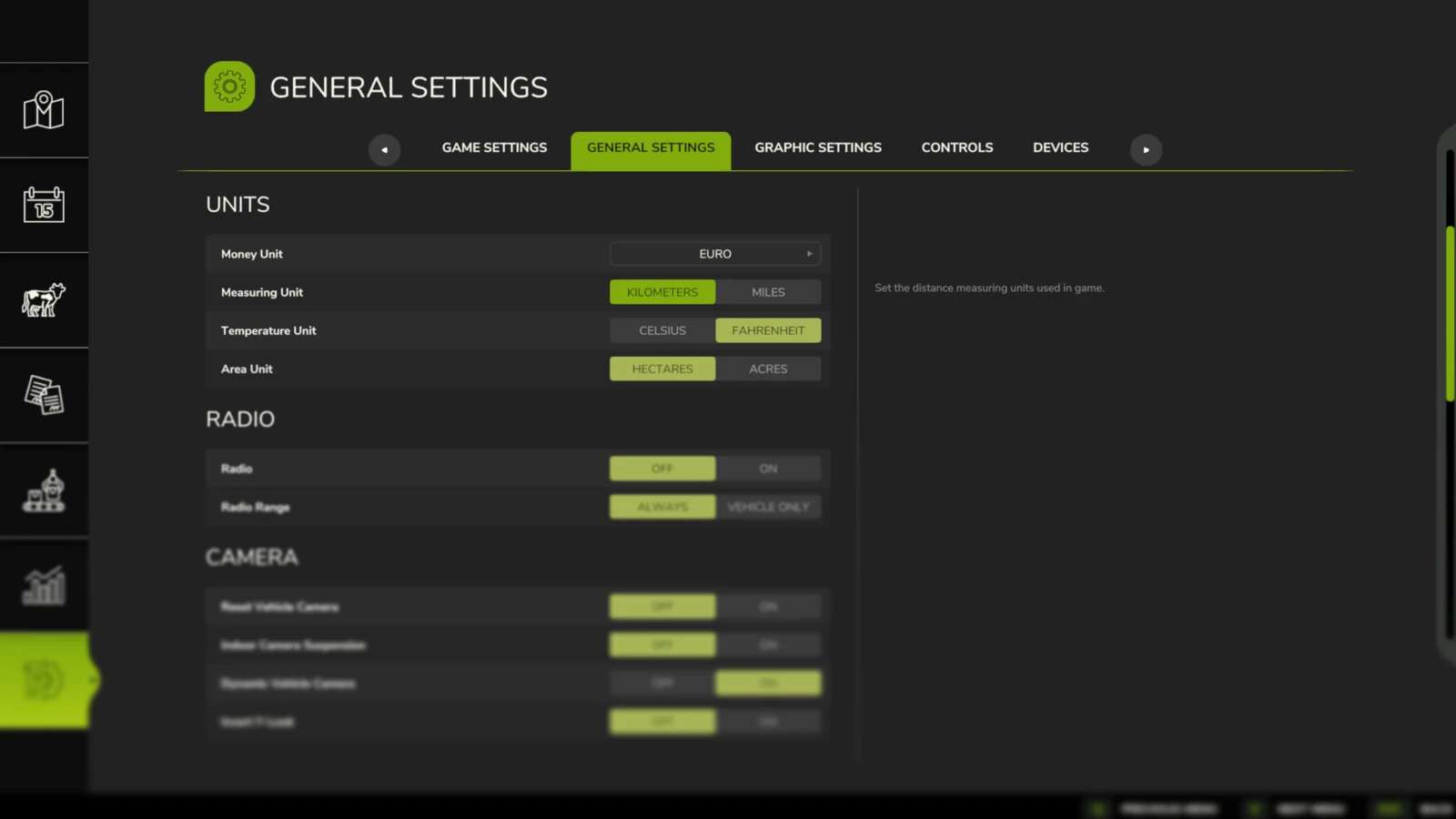This screenshot has height=819, width=1456.
Task: Set Temperature Unit to Celsius
Action: pyautogui.click(x=662, y=330)
